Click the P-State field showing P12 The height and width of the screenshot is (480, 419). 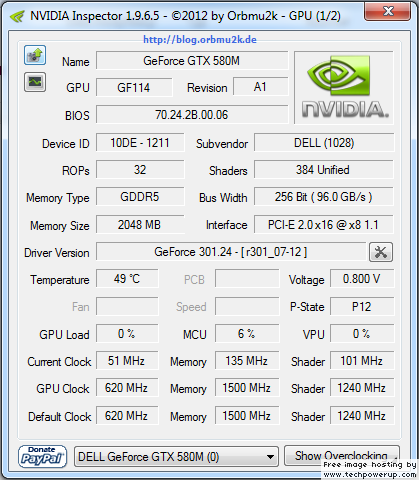tap(362, 307)
